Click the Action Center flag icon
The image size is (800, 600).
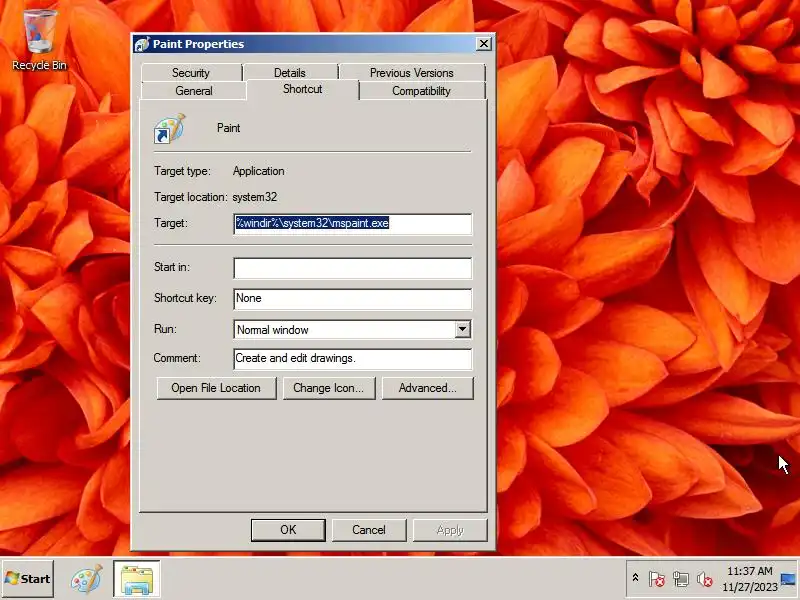(x=657, y=579)
